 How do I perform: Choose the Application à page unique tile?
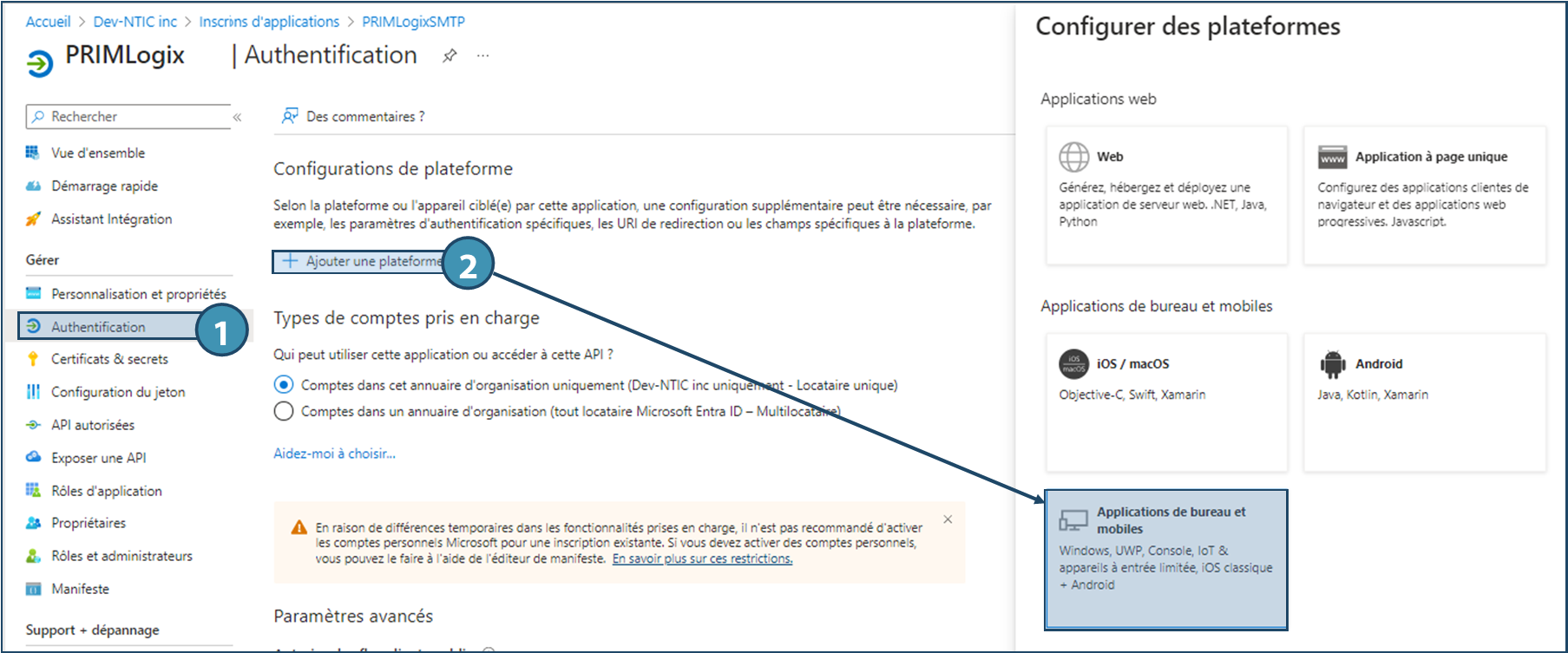pyautogui.click(x=1424, y=194)
